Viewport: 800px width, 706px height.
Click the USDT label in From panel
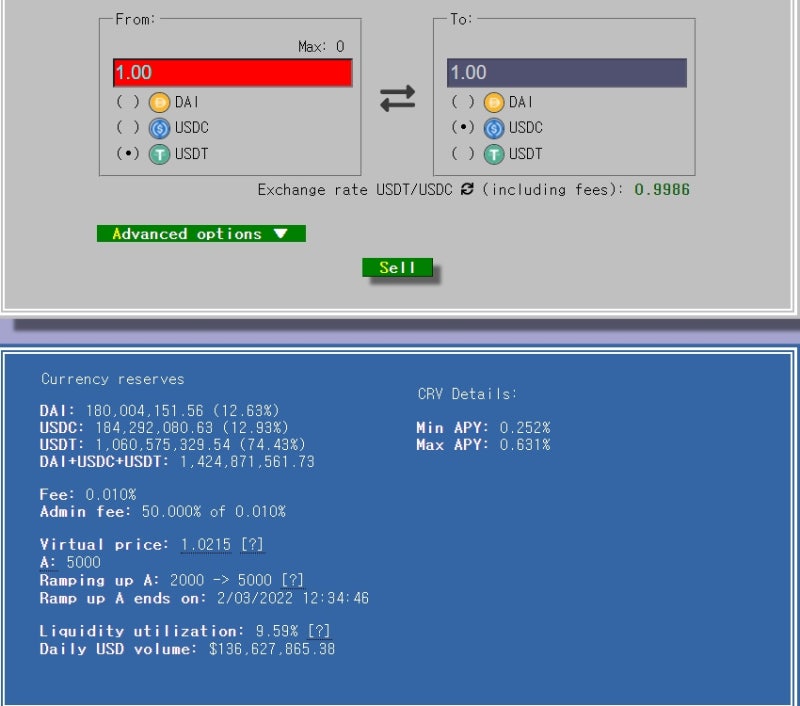(x=191, y=154)
